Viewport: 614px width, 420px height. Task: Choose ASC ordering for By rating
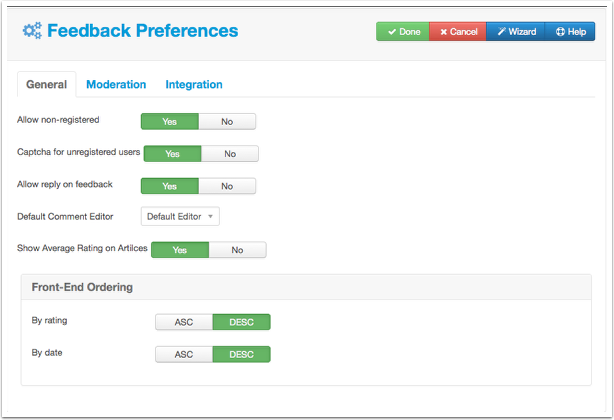point(184,322)
